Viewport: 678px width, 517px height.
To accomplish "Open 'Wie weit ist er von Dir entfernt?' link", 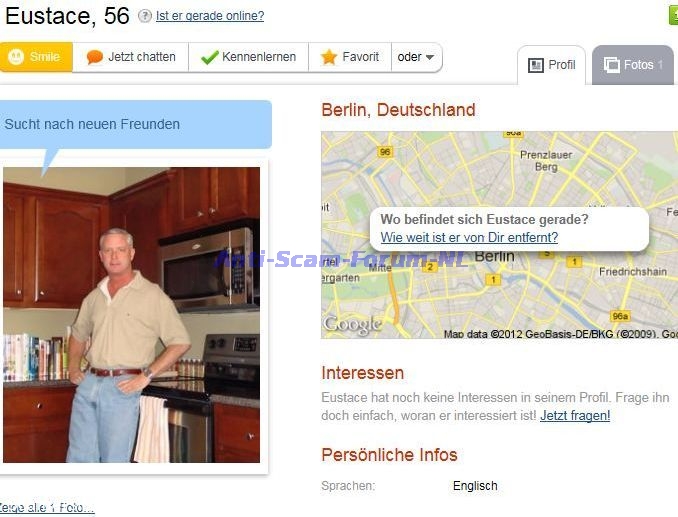I will pyautogui.click(x=469, y=237).
